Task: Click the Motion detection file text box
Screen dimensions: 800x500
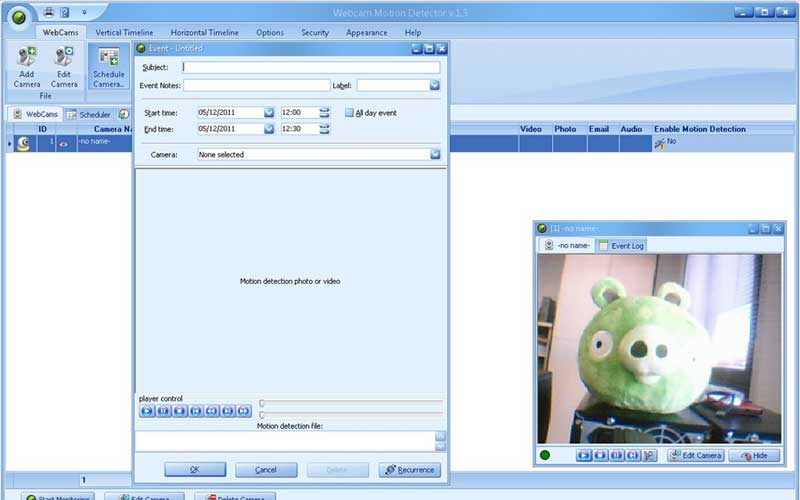Action: tap(285, 441)
